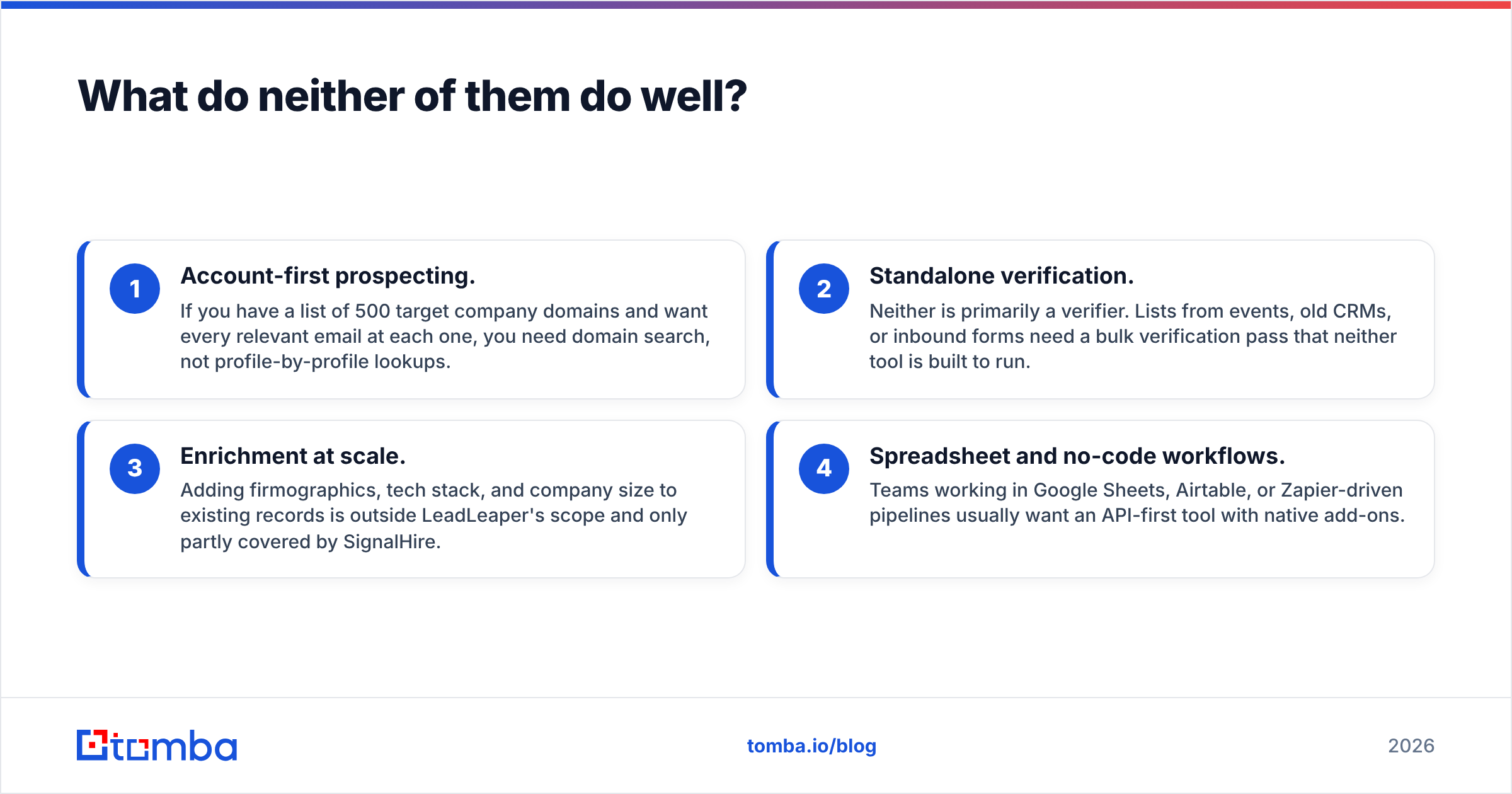Screen dimensions: 1512x794
Task: Click the blue number 3 circle badge
Action: click(x=135, y=468)
